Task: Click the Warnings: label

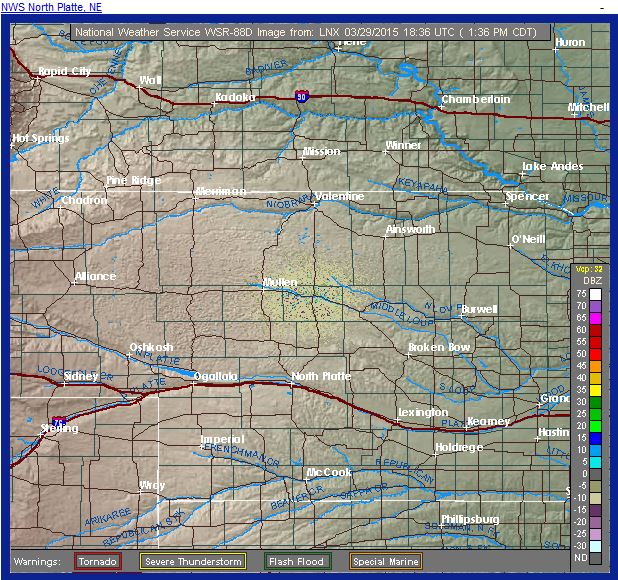Action: point(37,562)
